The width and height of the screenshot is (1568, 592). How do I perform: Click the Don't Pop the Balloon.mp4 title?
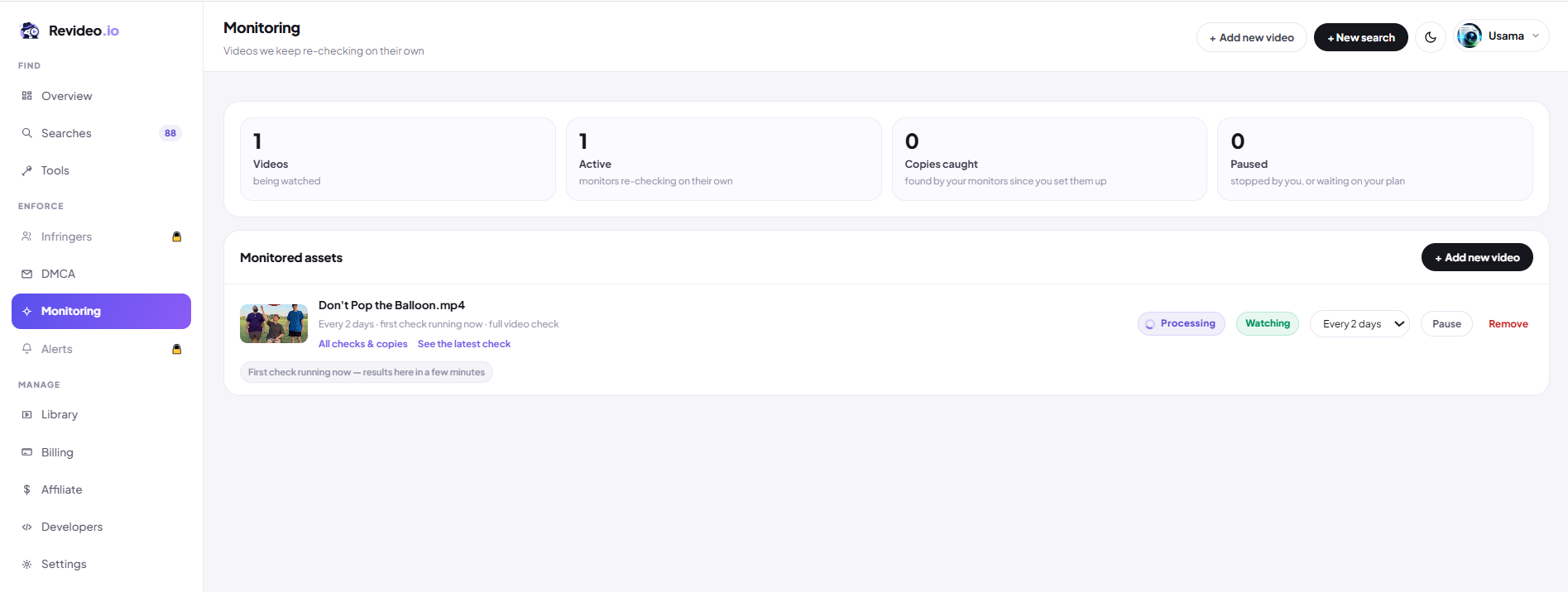(391, 305)
